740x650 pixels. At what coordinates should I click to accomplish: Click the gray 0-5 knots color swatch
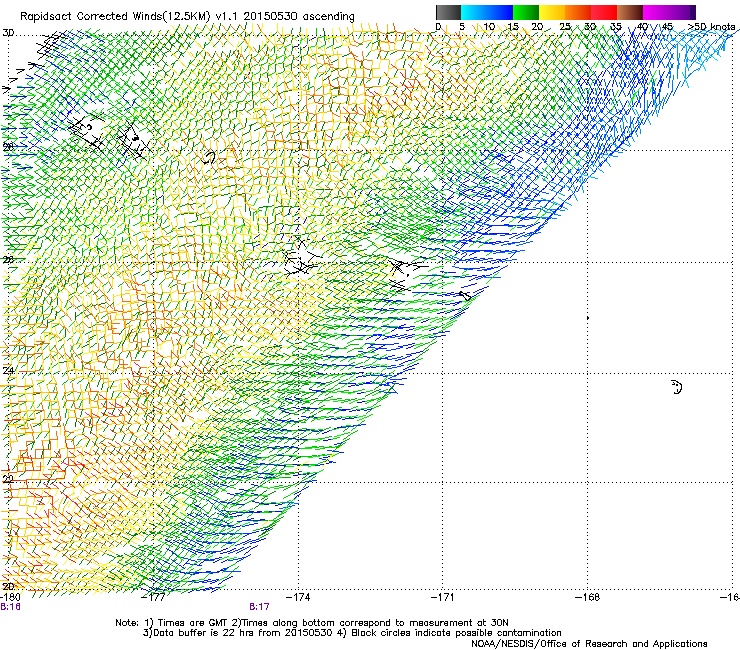(x=448, y=12)
